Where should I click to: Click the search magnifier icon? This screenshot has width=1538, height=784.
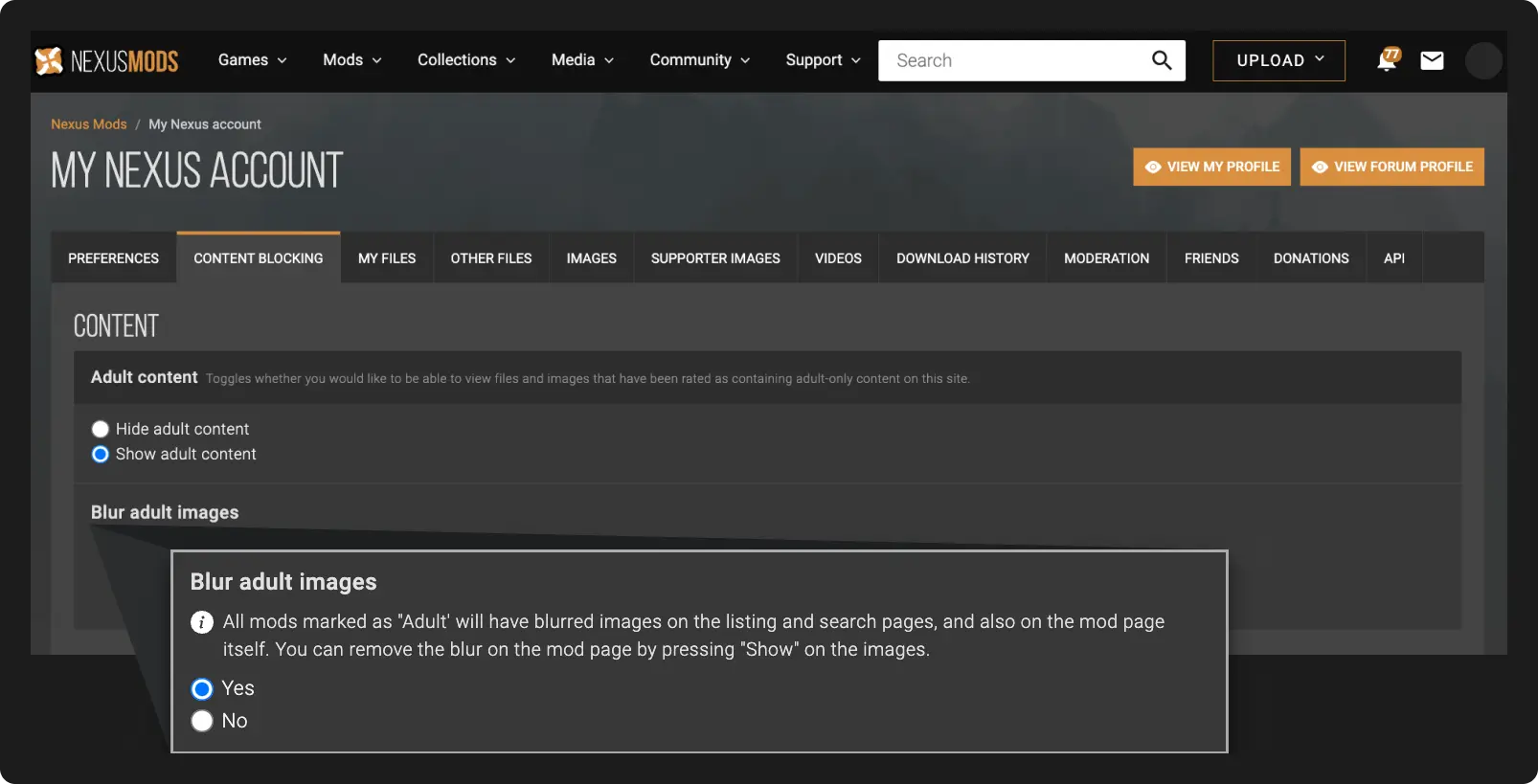pos(1162,60)
